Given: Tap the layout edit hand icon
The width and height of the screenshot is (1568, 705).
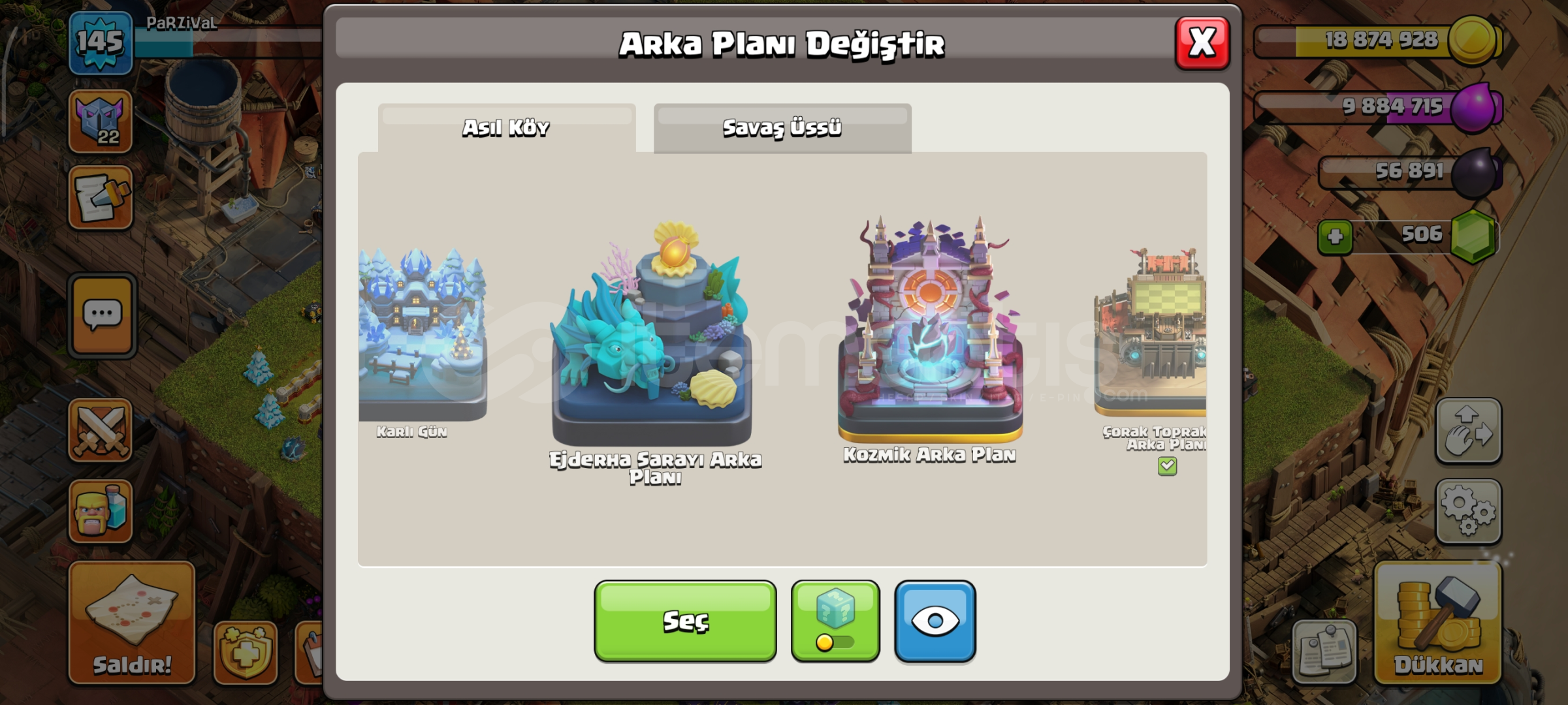Looking at the screenshot, I should pos(1468,431).
